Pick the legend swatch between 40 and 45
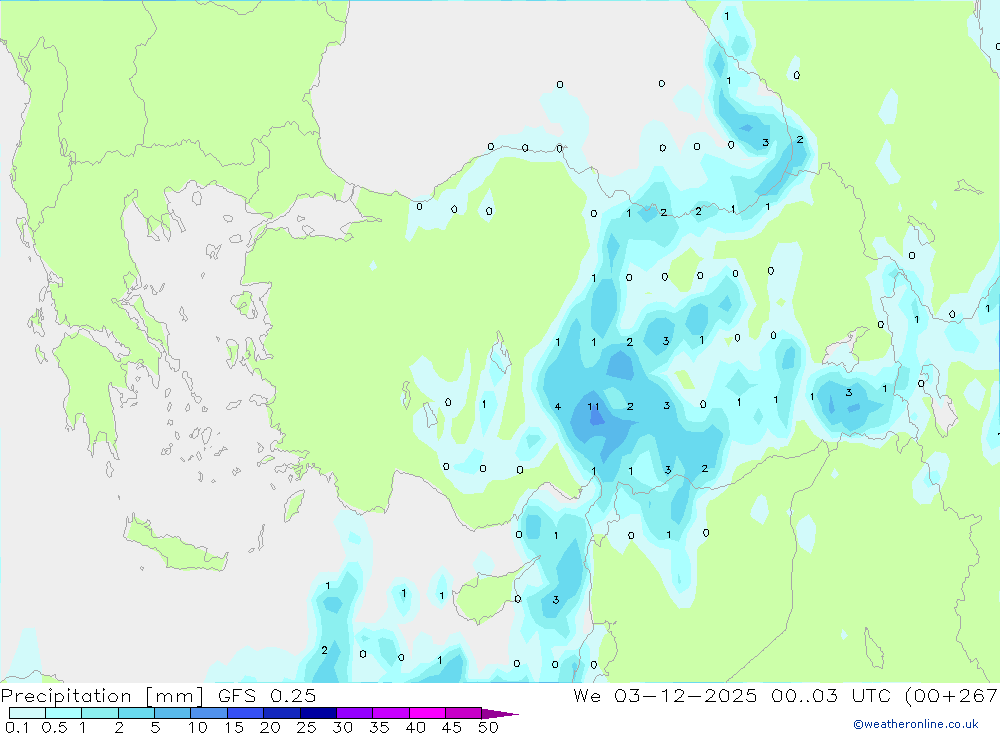The image size is (1000, 733). 427,713
